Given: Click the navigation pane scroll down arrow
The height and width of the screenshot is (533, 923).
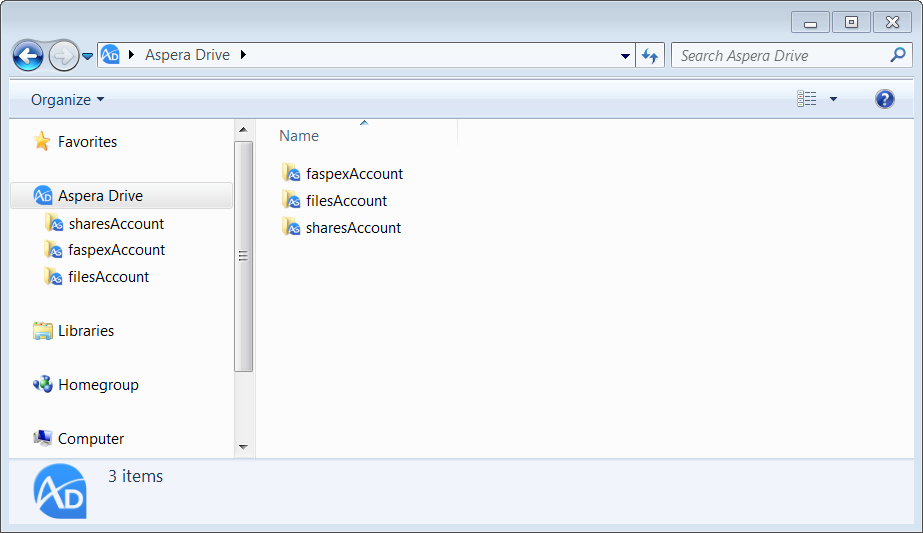Looking at the screenshot, I should 243,447.
